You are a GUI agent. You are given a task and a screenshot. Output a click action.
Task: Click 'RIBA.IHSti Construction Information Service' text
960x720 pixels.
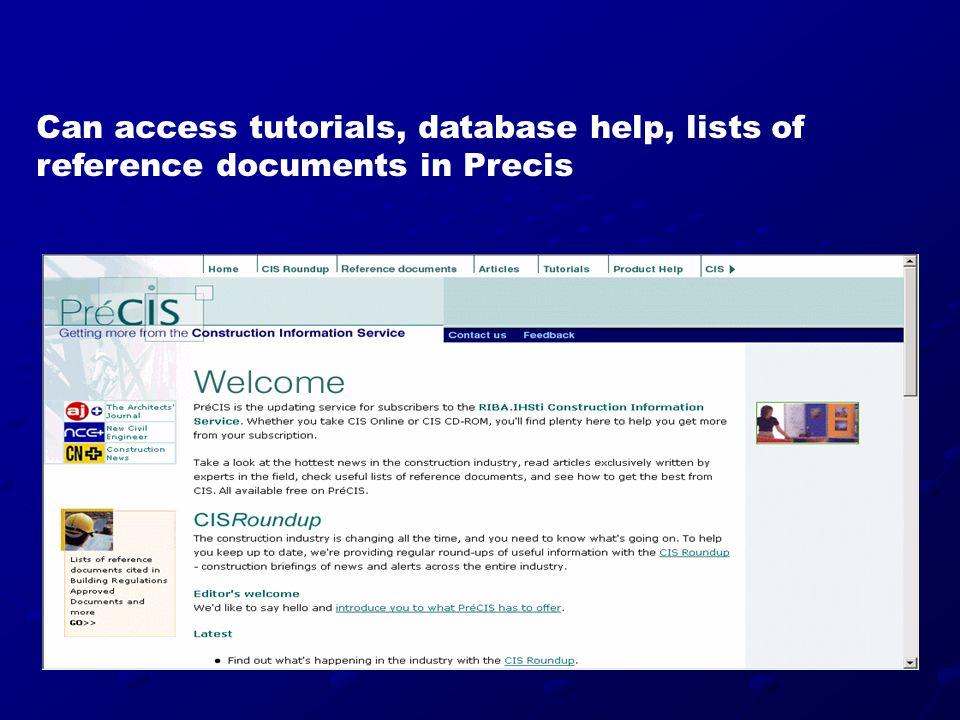448,414
